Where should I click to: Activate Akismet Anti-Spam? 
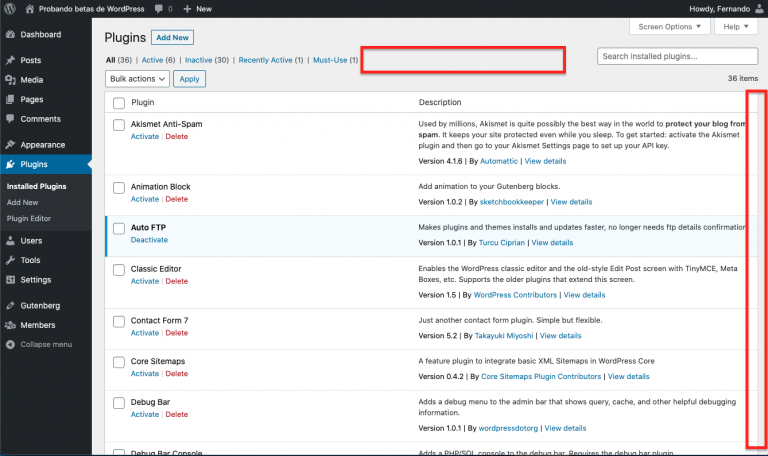coord(144,137)
